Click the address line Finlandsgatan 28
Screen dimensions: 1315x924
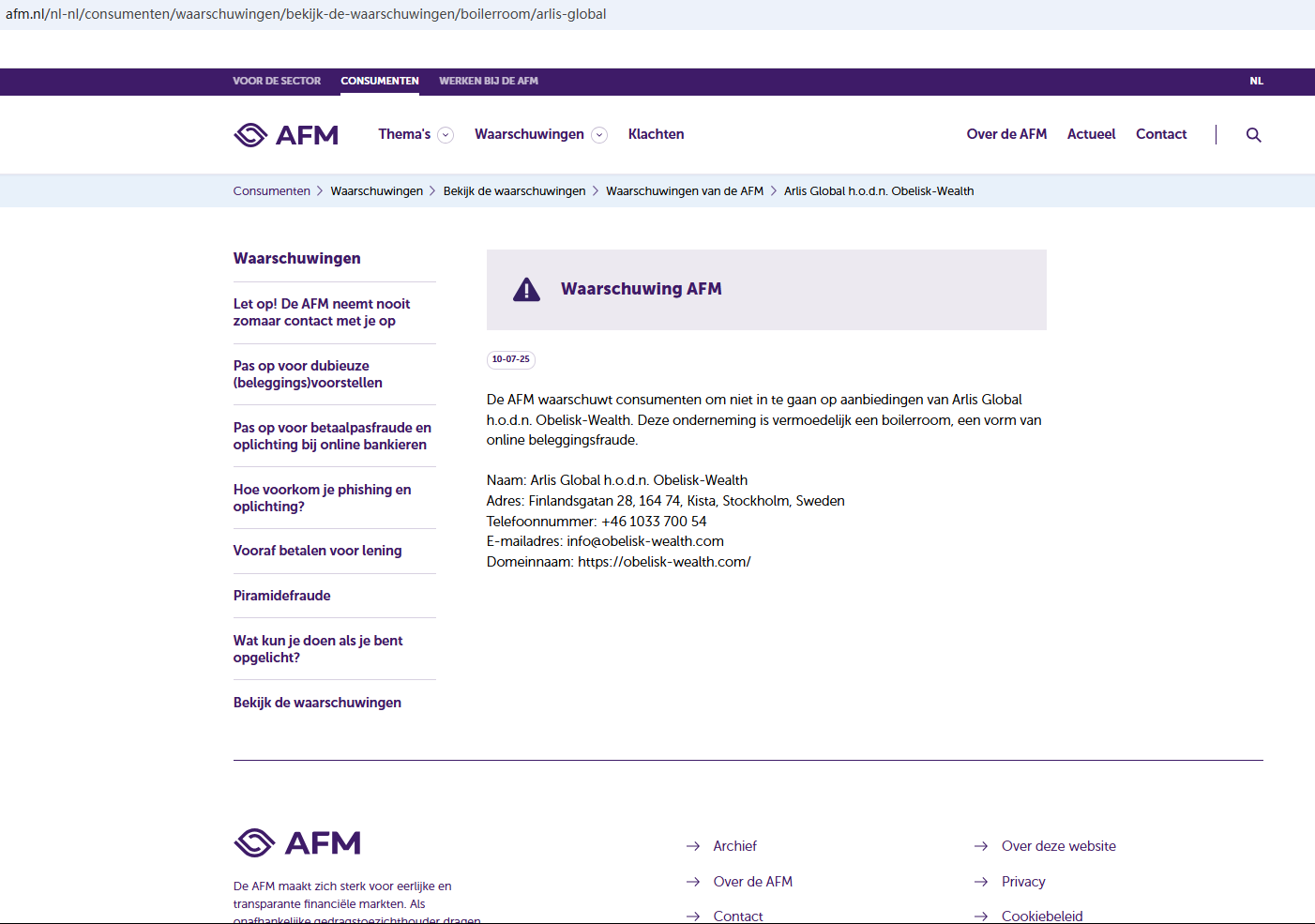tap(666, 501)
